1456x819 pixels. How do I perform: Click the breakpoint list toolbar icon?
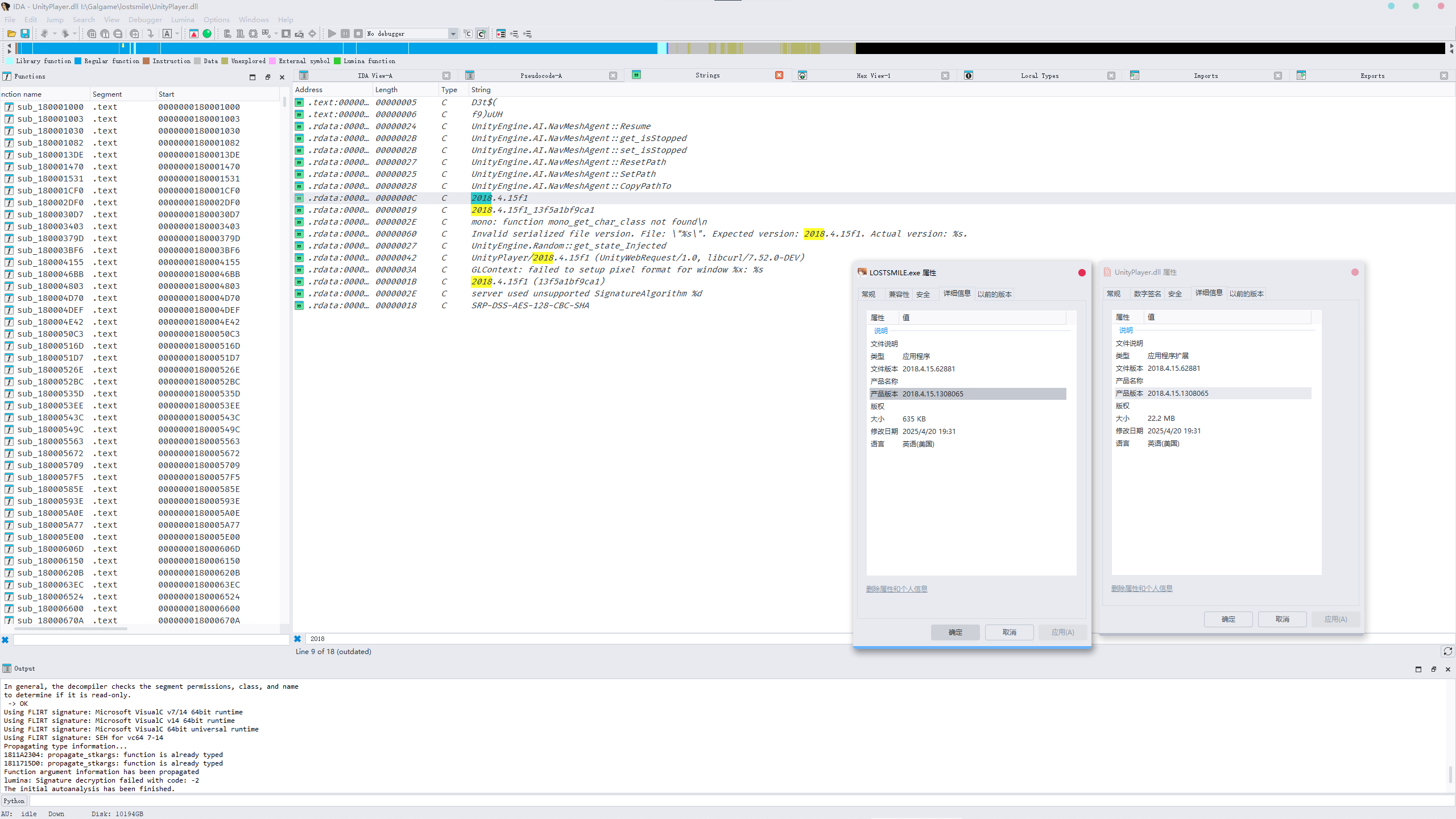coord(500,34)
